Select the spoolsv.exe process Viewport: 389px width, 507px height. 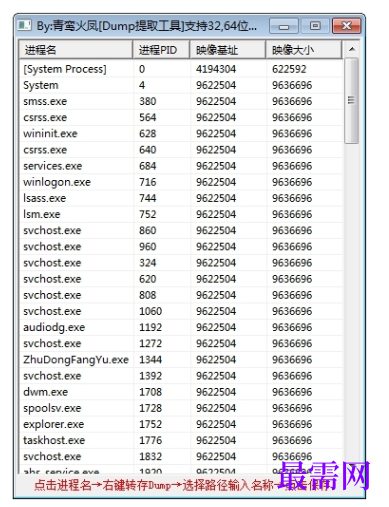181,408
